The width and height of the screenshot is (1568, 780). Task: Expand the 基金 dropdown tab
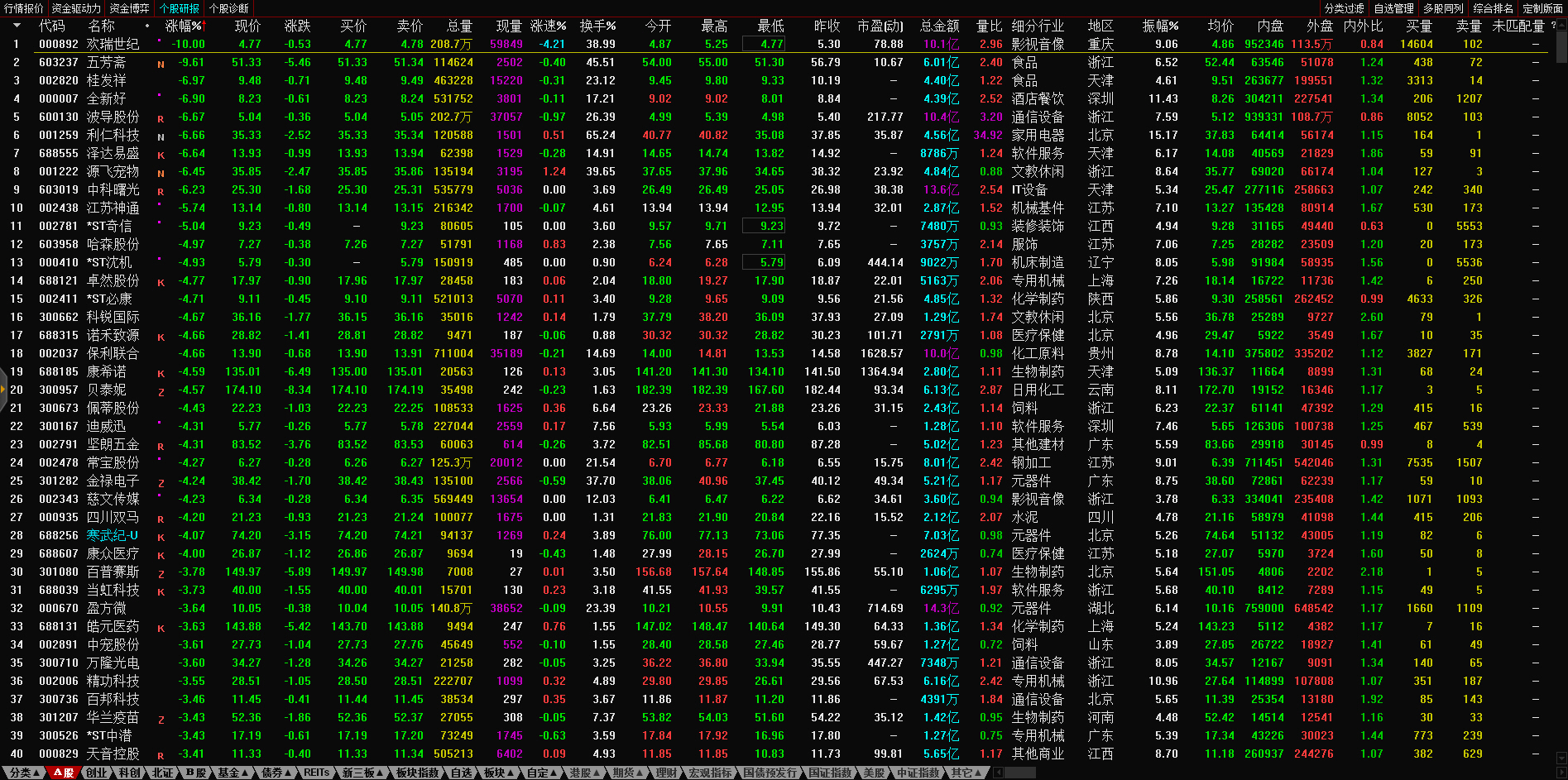(x=232, y=773)
